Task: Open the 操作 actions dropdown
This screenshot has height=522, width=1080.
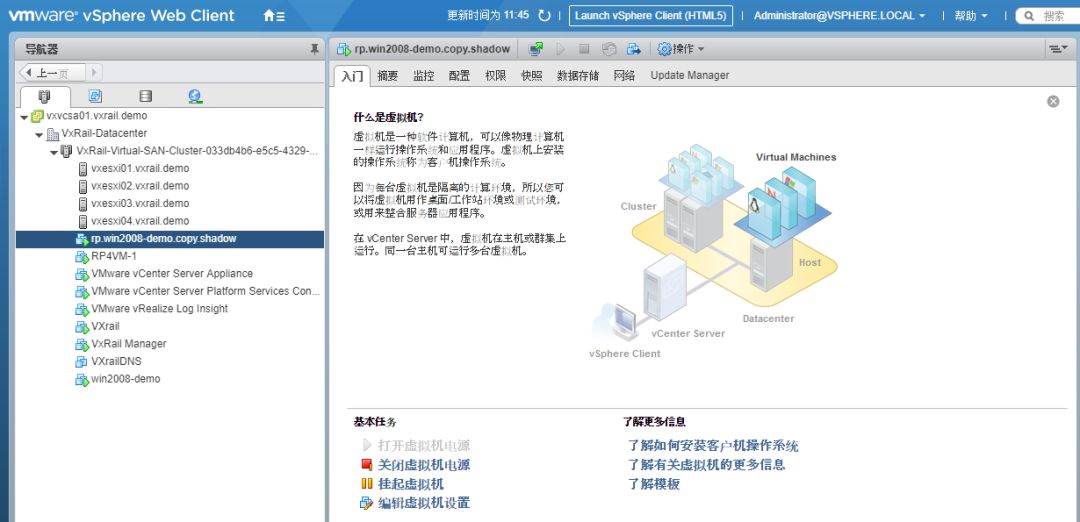Action: 681,49
